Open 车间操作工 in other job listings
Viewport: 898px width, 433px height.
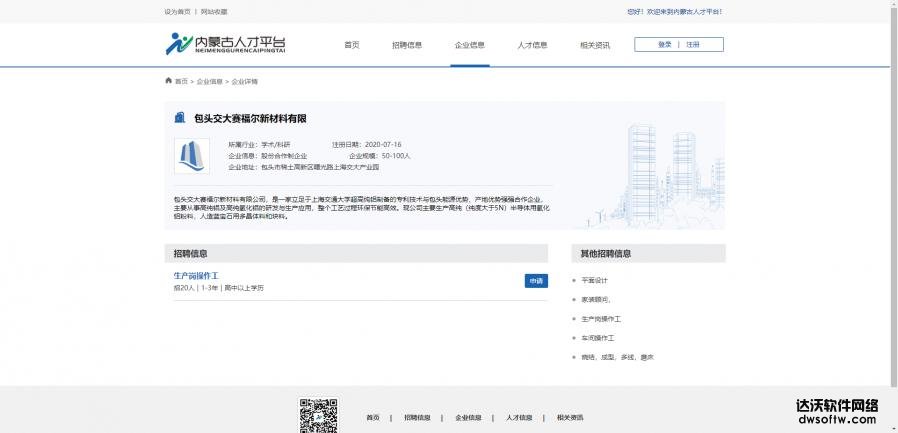tap(597, 338)
